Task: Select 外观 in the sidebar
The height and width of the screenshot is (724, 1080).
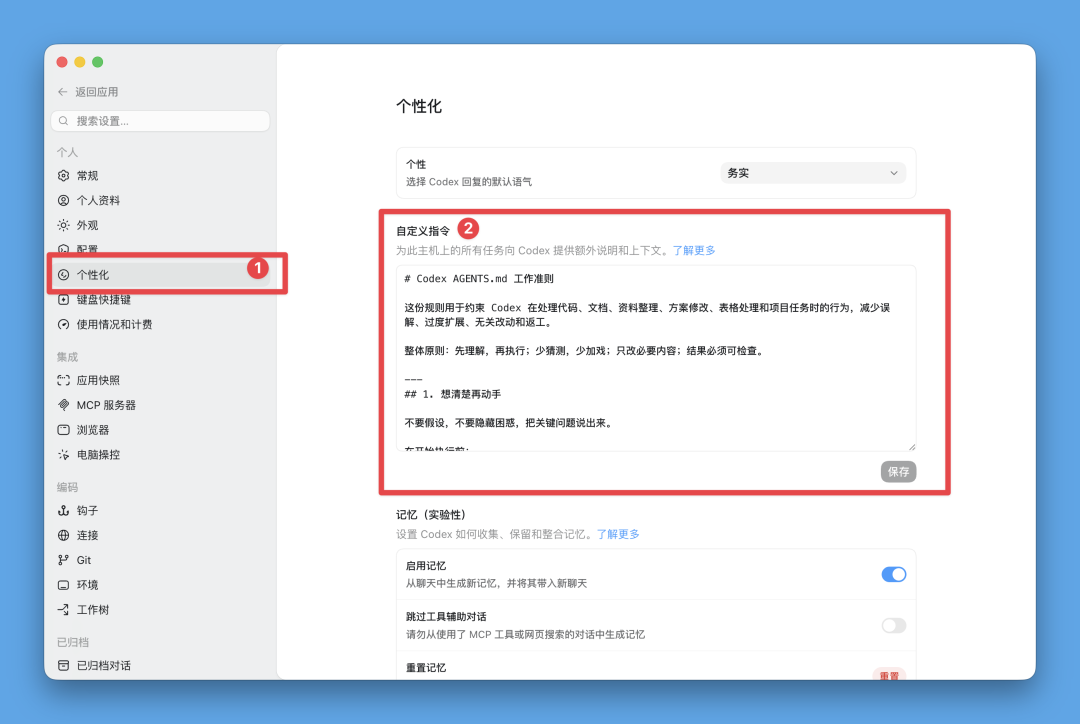Action: (160, 225)
